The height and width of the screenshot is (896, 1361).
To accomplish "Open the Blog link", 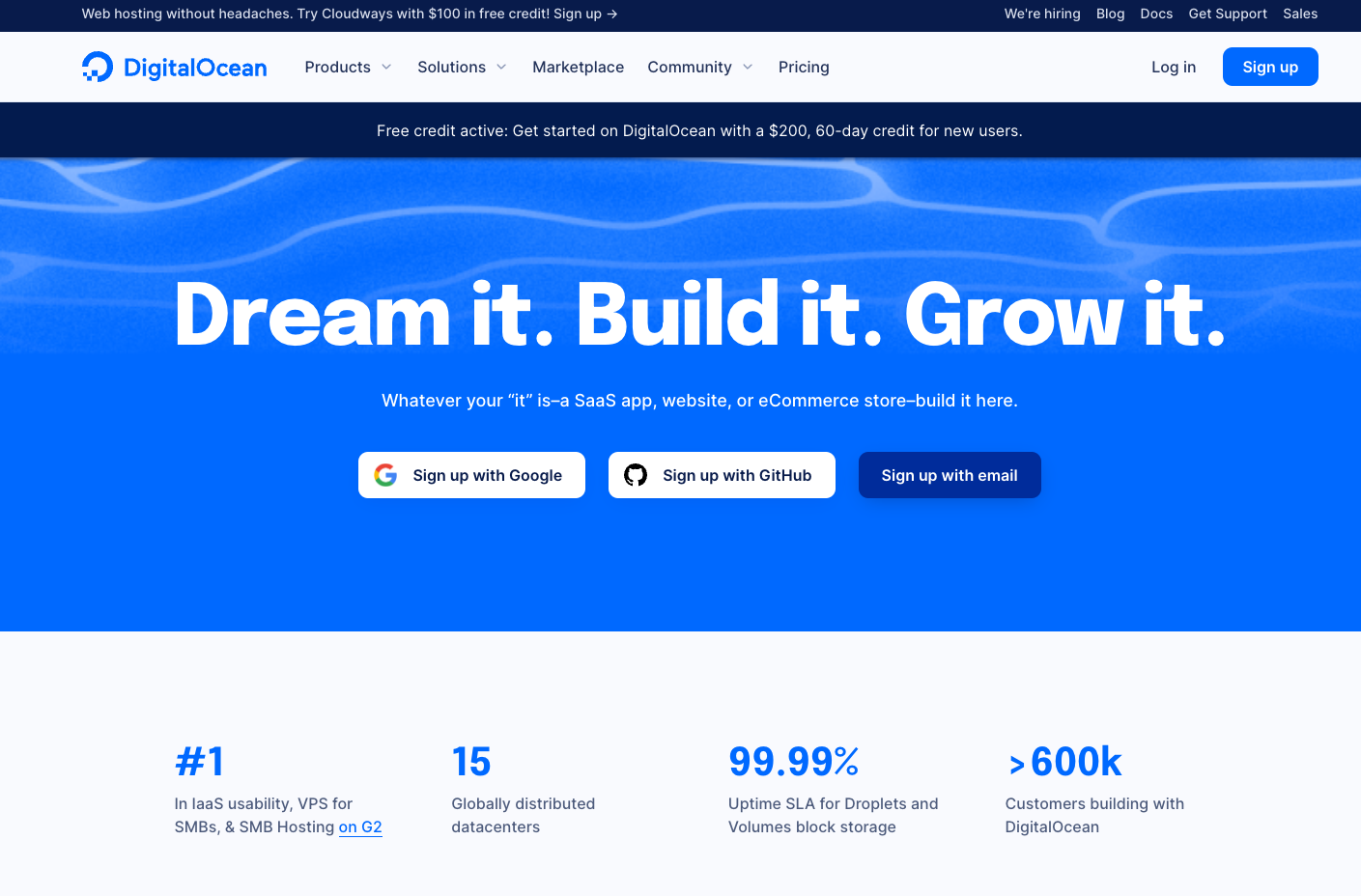I will (1110, 14).
